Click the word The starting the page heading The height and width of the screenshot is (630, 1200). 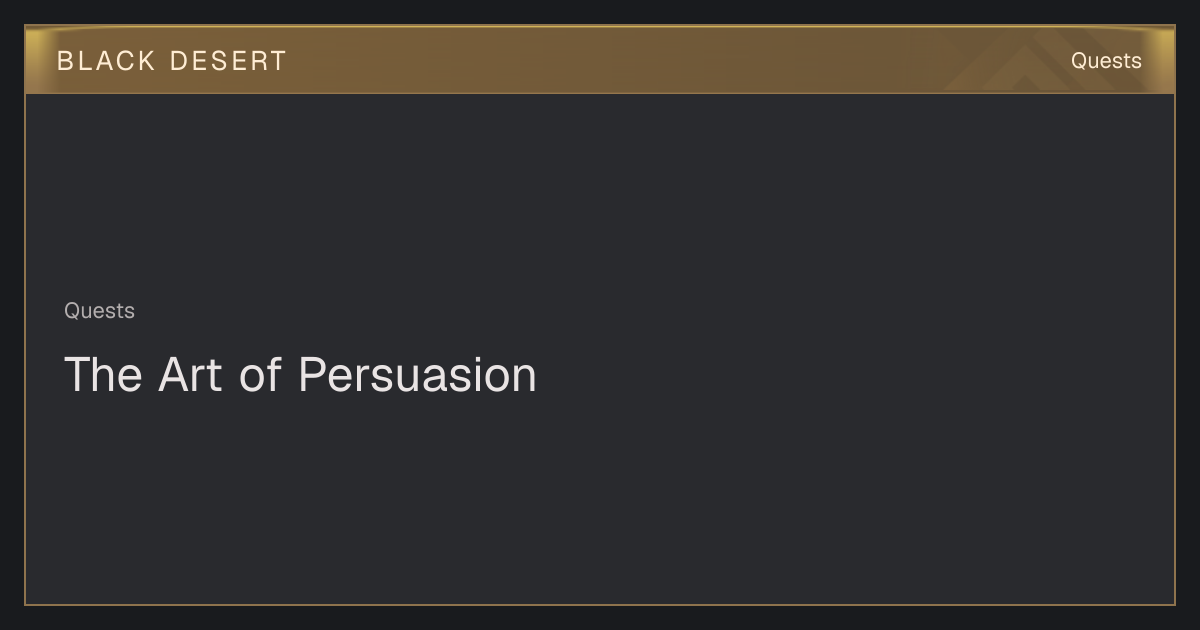pos(103,375)
